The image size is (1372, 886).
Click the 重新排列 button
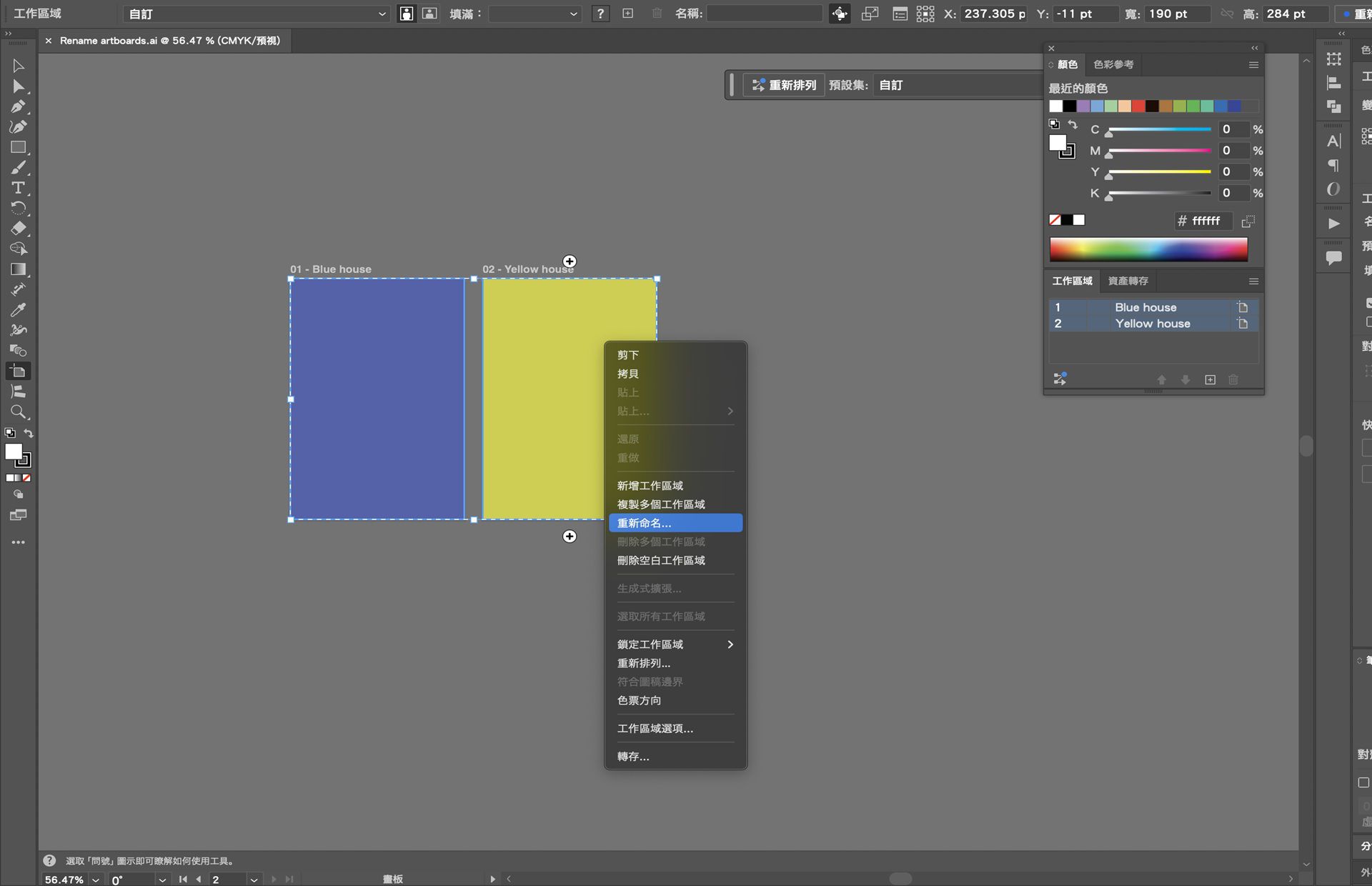click(x=784, y=85)
